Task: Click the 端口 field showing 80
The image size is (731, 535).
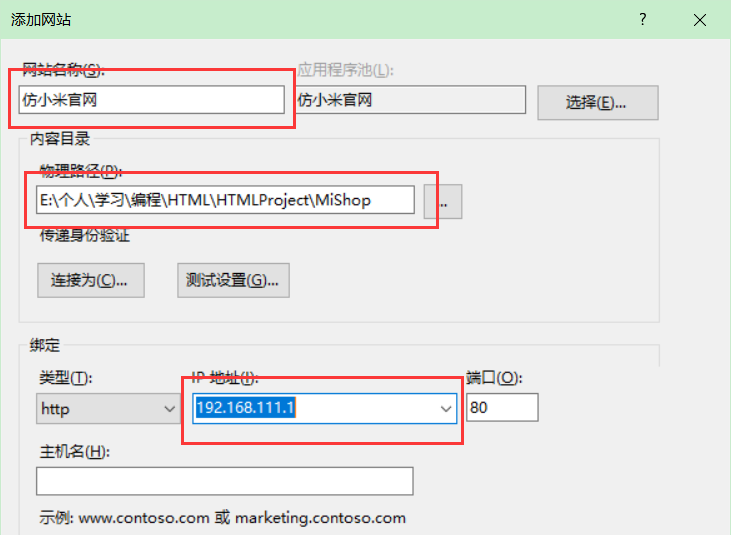Action: coord(502,408)
